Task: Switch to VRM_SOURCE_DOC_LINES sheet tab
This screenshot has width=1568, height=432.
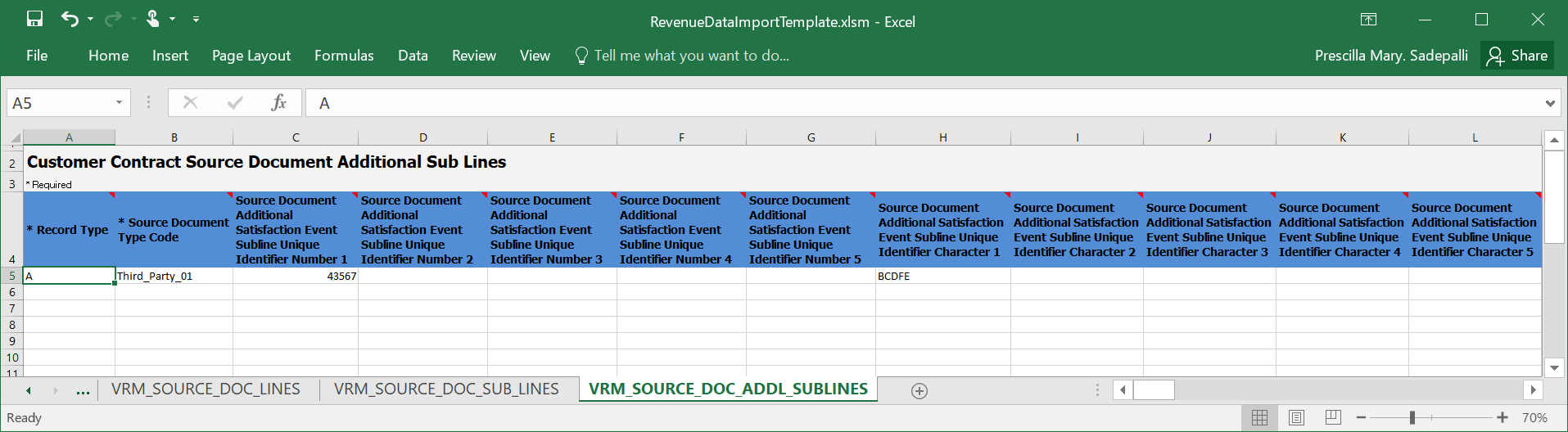Action: [206, 389]
